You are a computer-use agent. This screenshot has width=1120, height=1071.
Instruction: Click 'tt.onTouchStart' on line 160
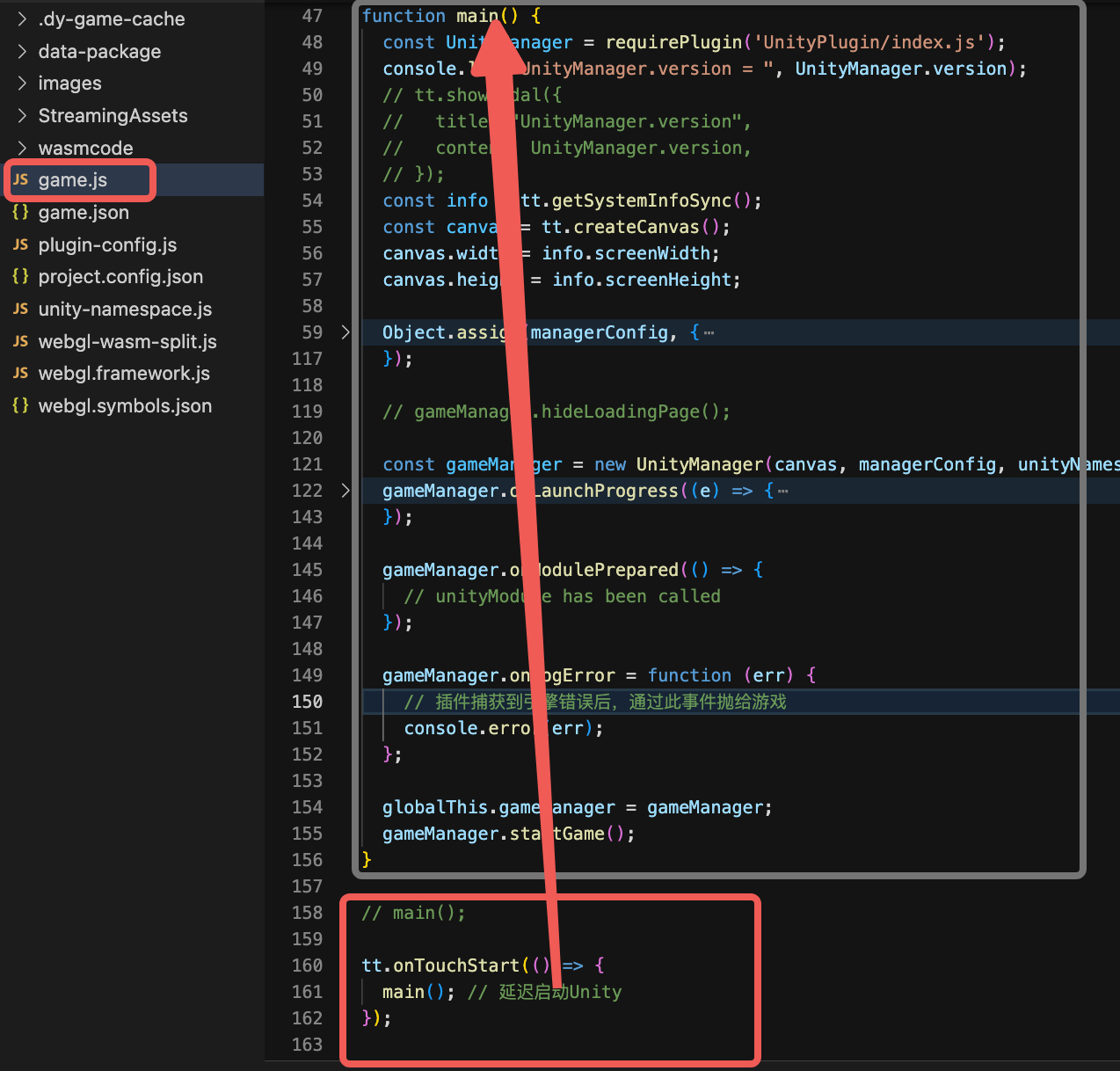pos(440,965)
